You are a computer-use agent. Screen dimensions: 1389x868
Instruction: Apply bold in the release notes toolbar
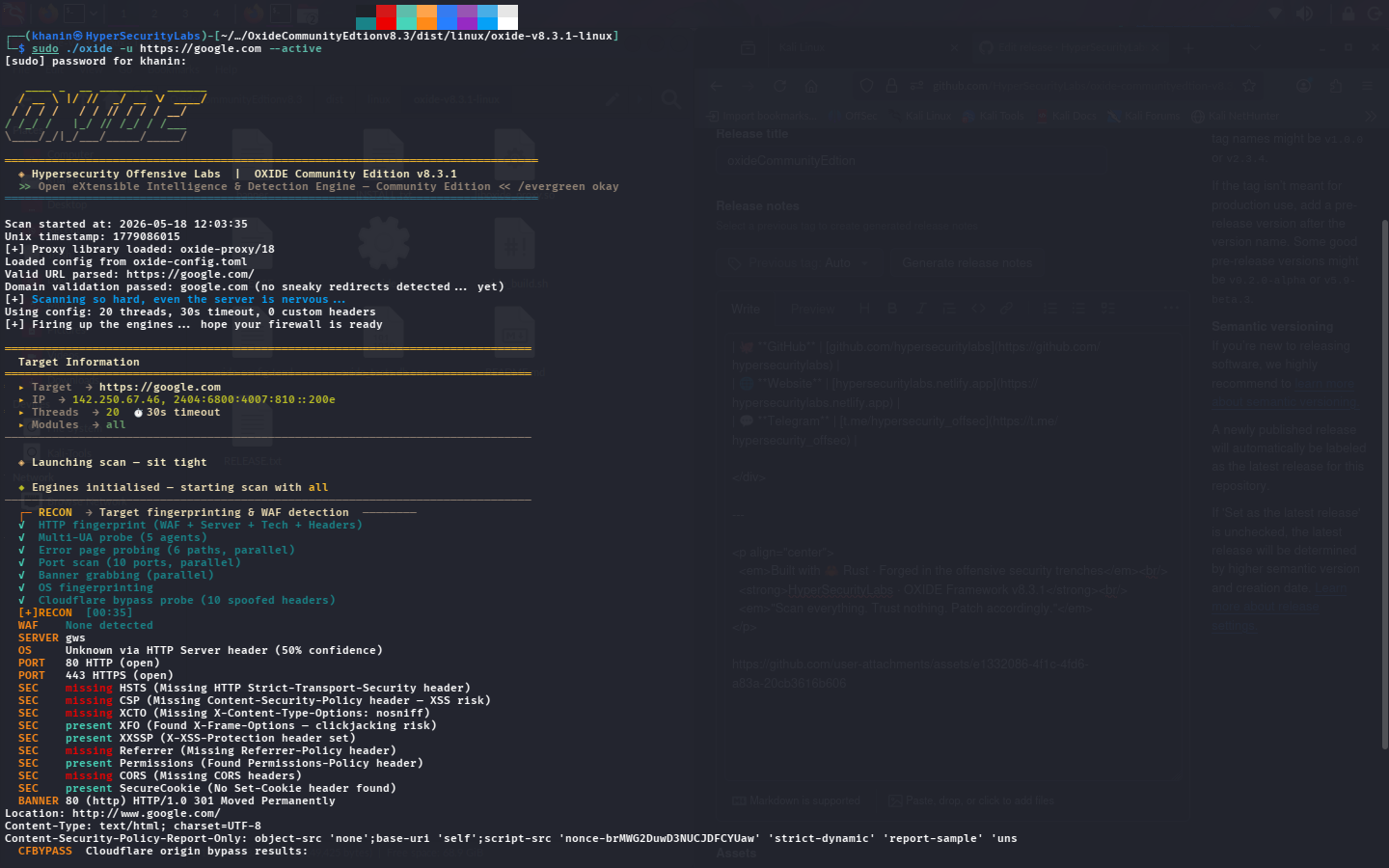click(892, 309)
